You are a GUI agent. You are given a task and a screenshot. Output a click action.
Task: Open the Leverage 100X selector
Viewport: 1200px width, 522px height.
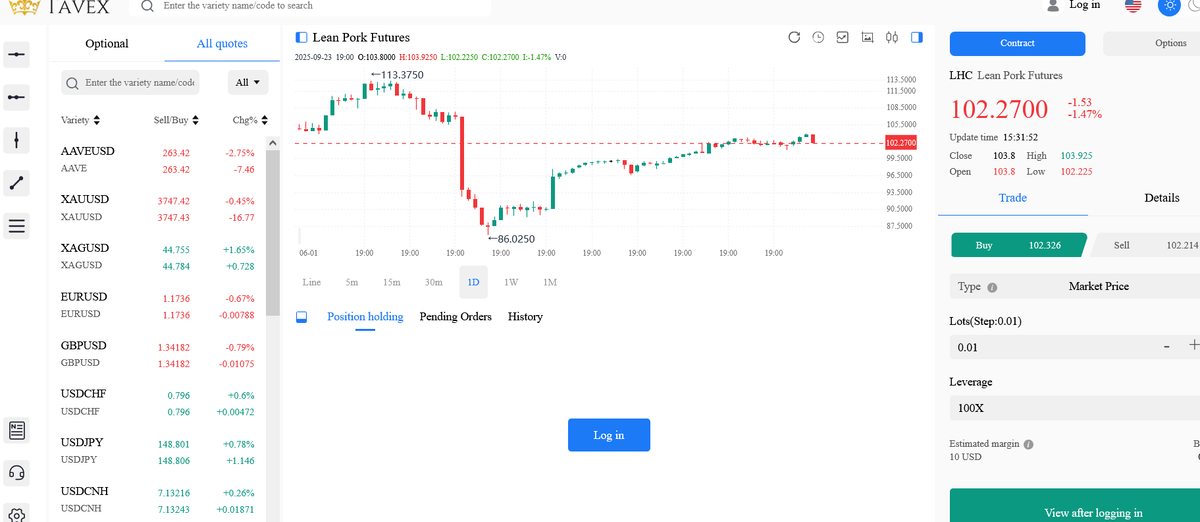1070,408
